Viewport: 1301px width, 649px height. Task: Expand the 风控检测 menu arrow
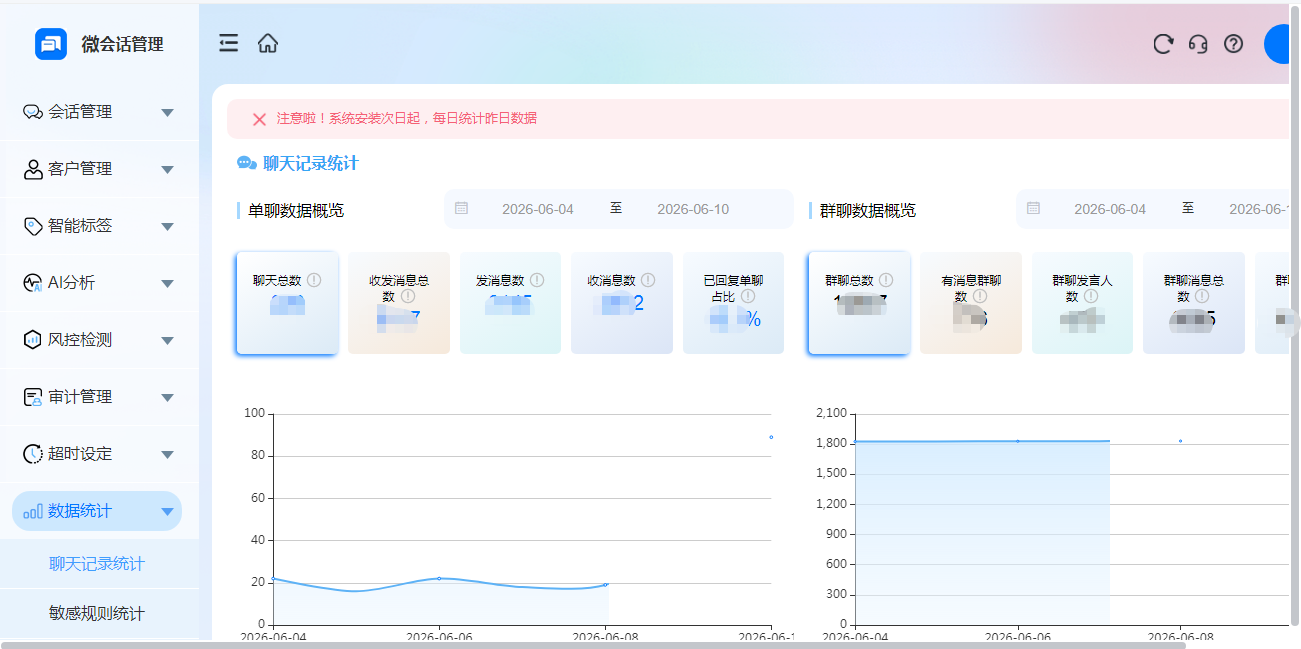tap(168, 341)
